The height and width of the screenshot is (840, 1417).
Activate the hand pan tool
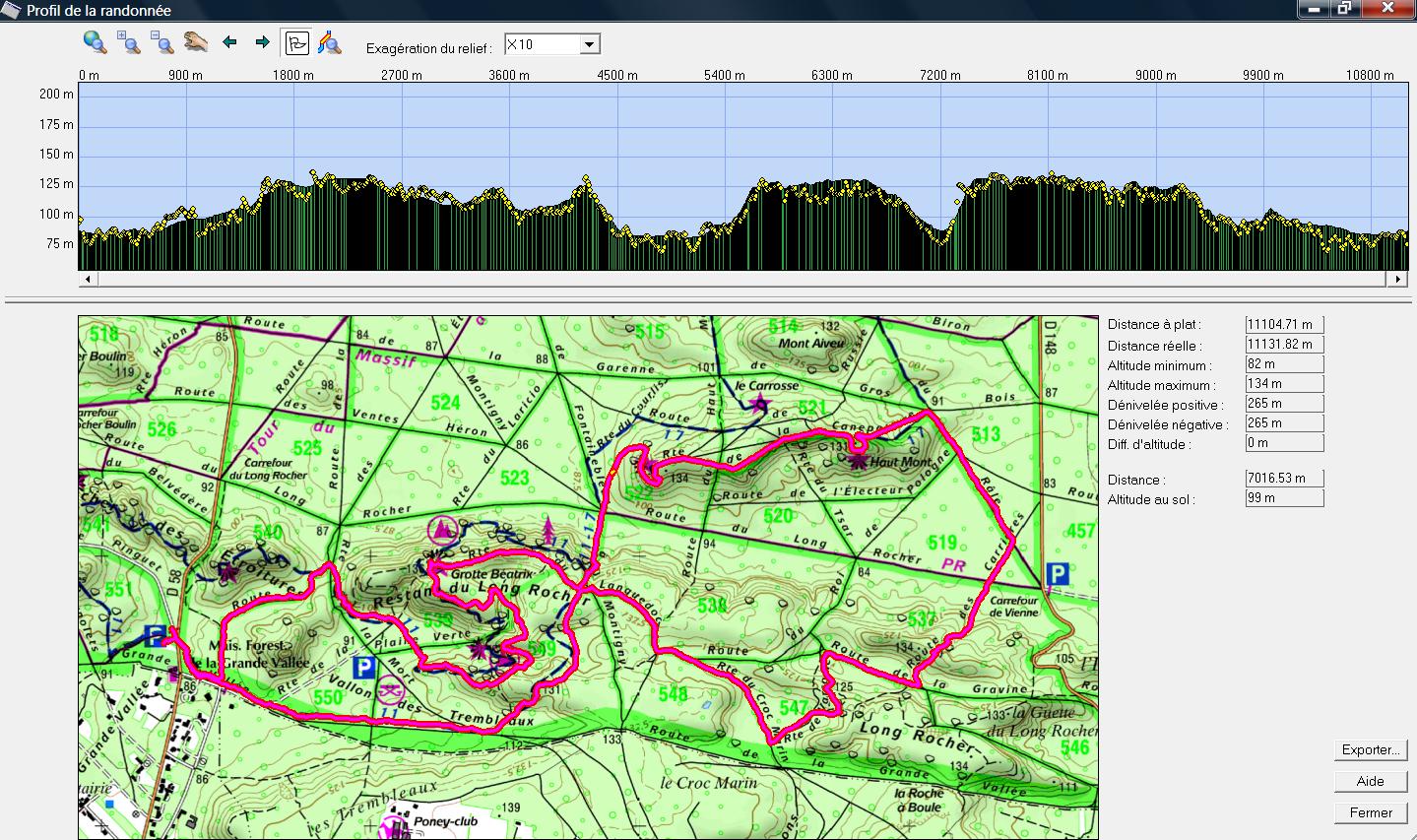(x=196, y=42)
